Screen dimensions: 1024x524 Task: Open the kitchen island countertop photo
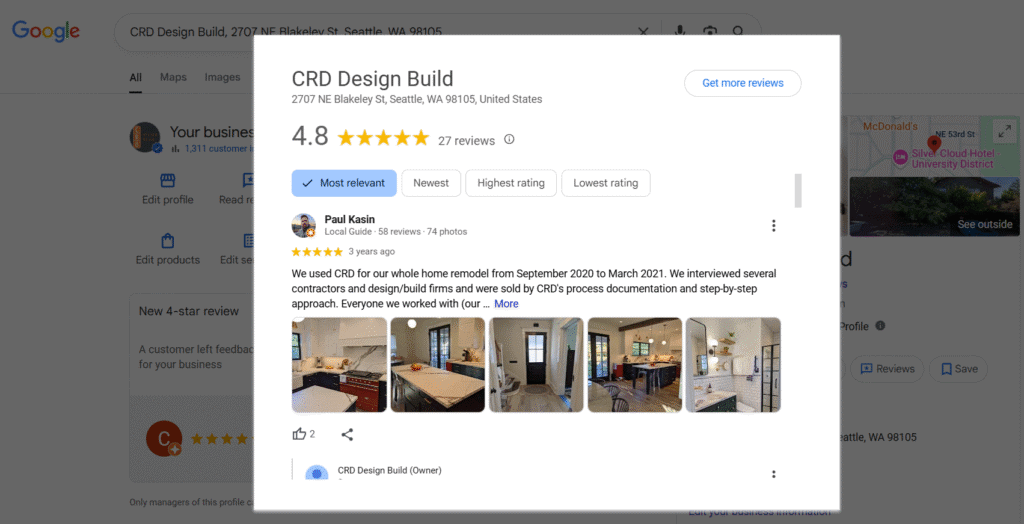(438, 365)
